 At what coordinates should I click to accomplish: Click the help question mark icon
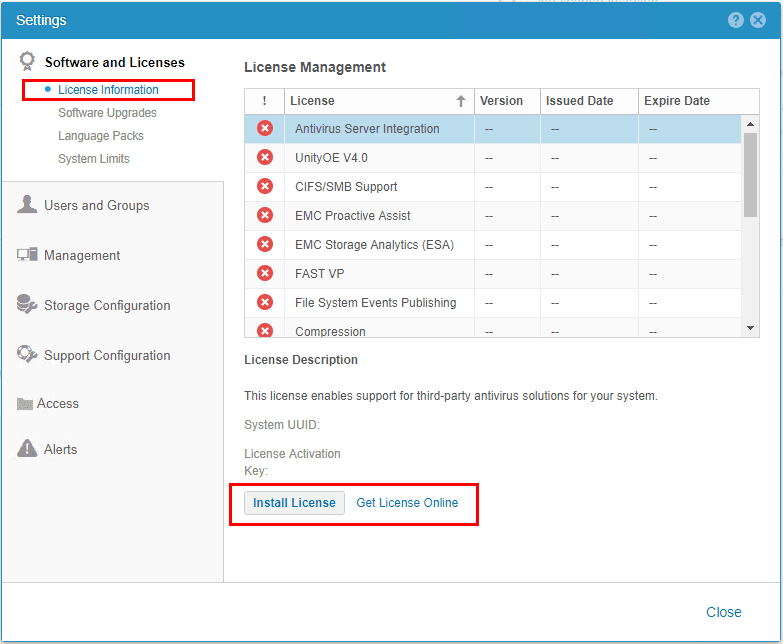(736, 20)
